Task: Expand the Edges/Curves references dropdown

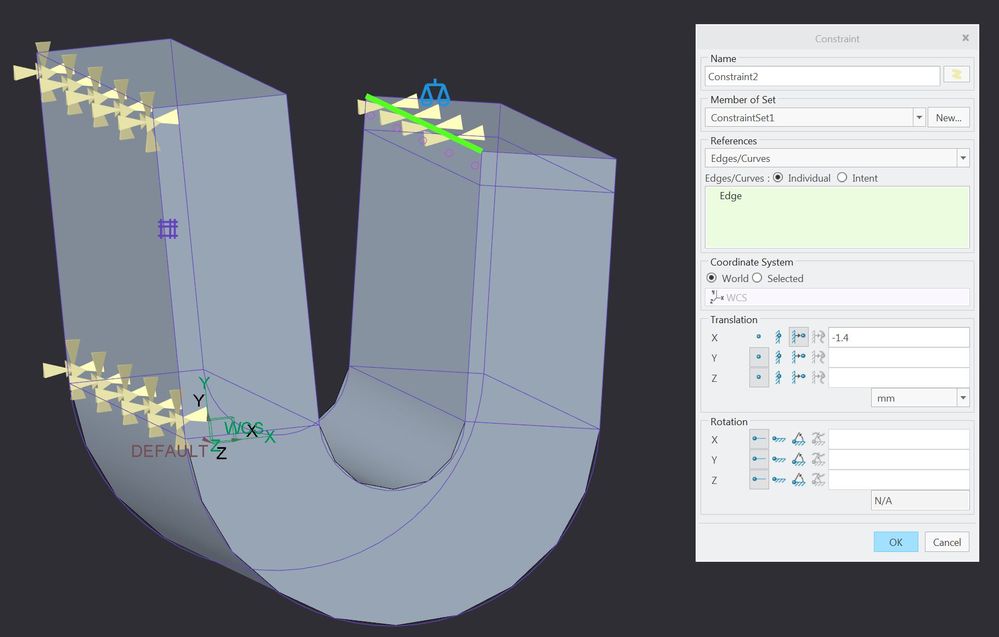Action: point(962,158)
